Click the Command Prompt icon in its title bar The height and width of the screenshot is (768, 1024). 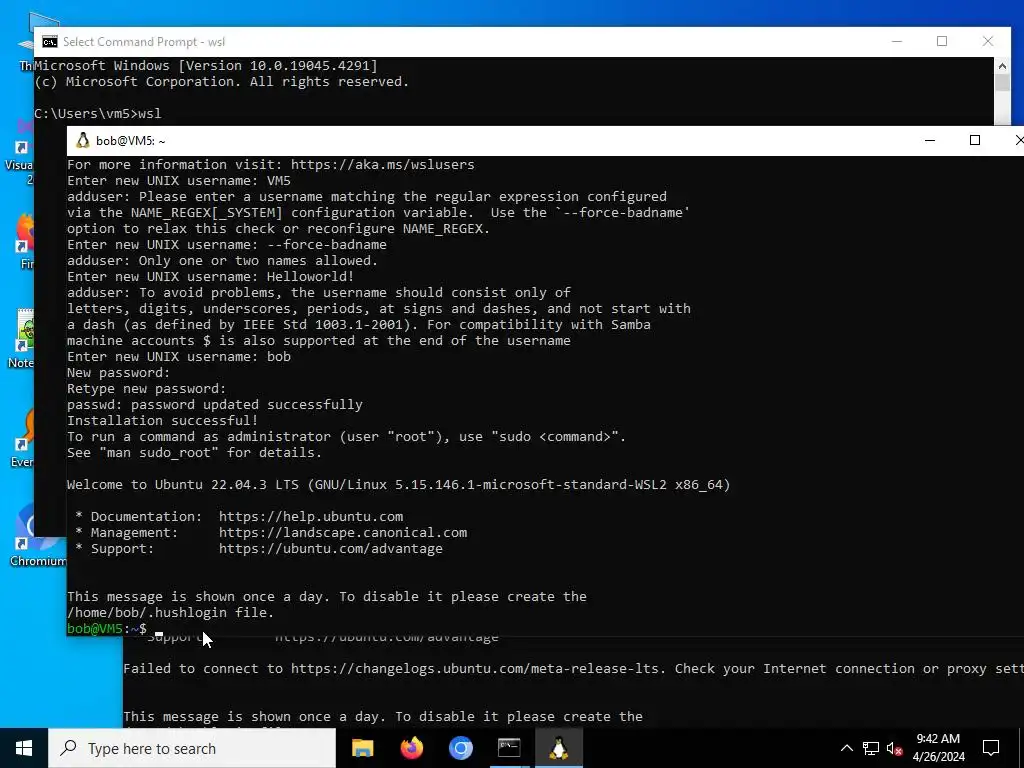[x=50, y=42]
